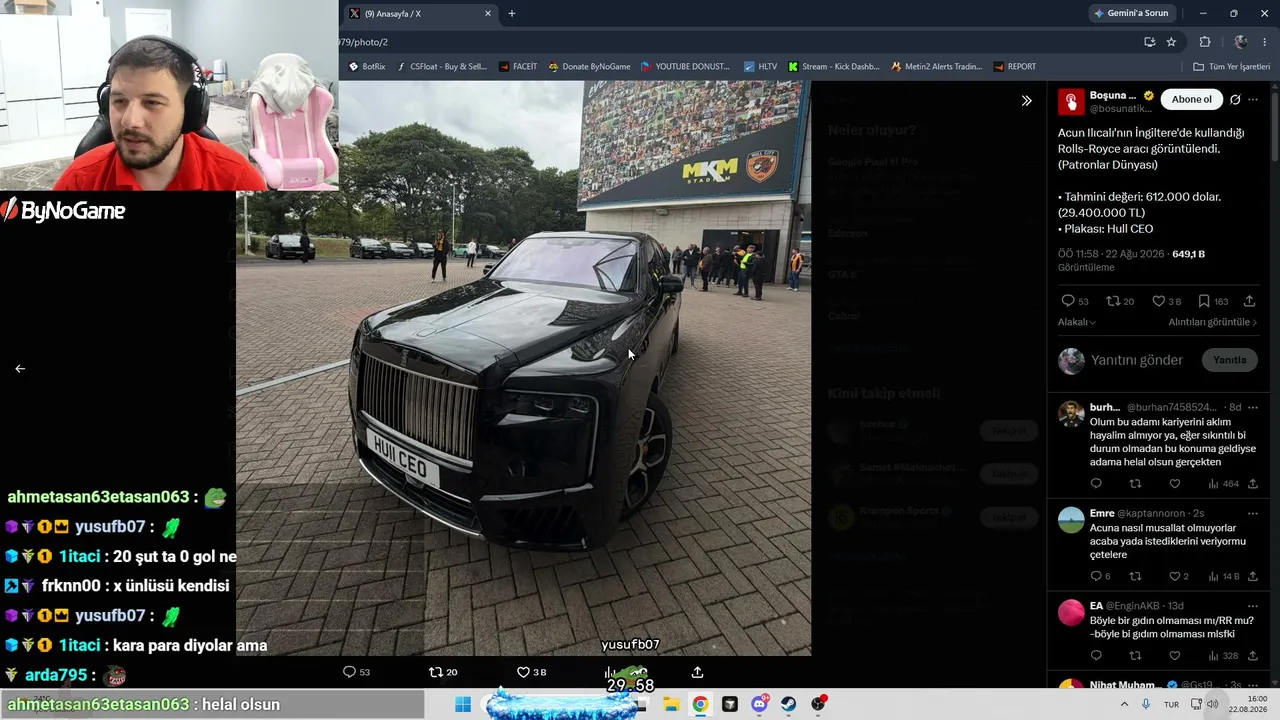Screen dimensions: 1280x720
Task: Open more options on burhan's comment
Action: click(1253, 407)
